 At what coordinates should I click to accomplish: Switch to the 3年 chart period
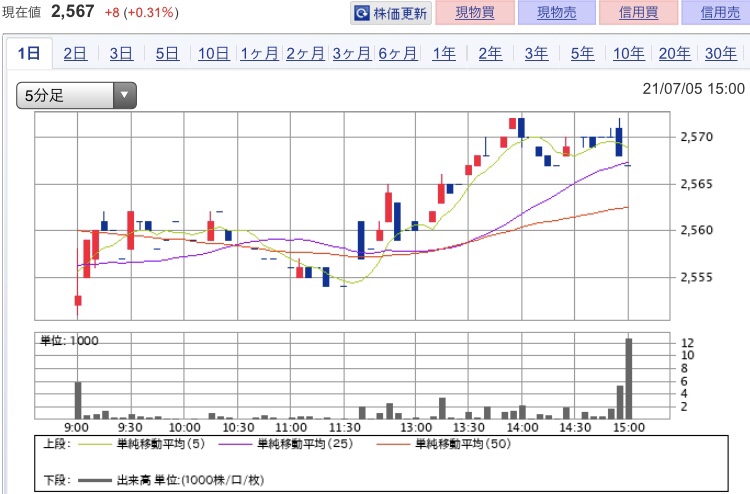536,54
